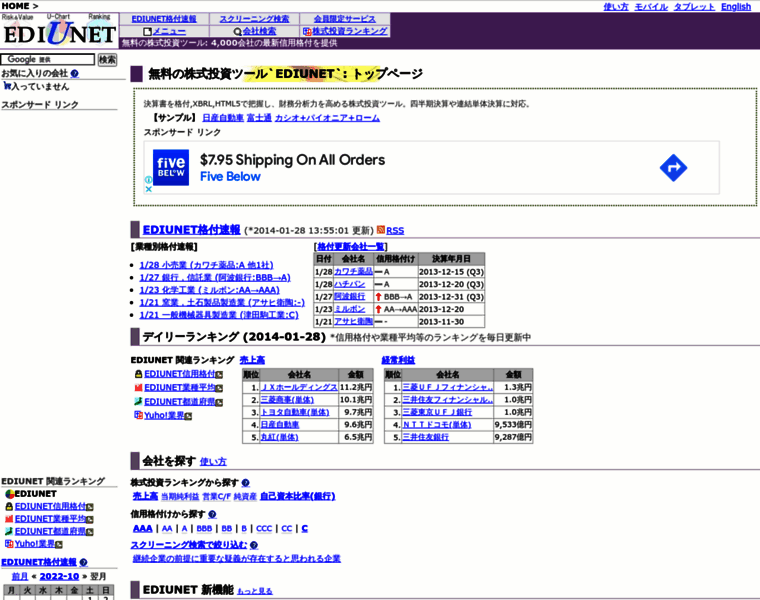Click the ad info icon
The image size is (760, 600).
pos(148,180)
